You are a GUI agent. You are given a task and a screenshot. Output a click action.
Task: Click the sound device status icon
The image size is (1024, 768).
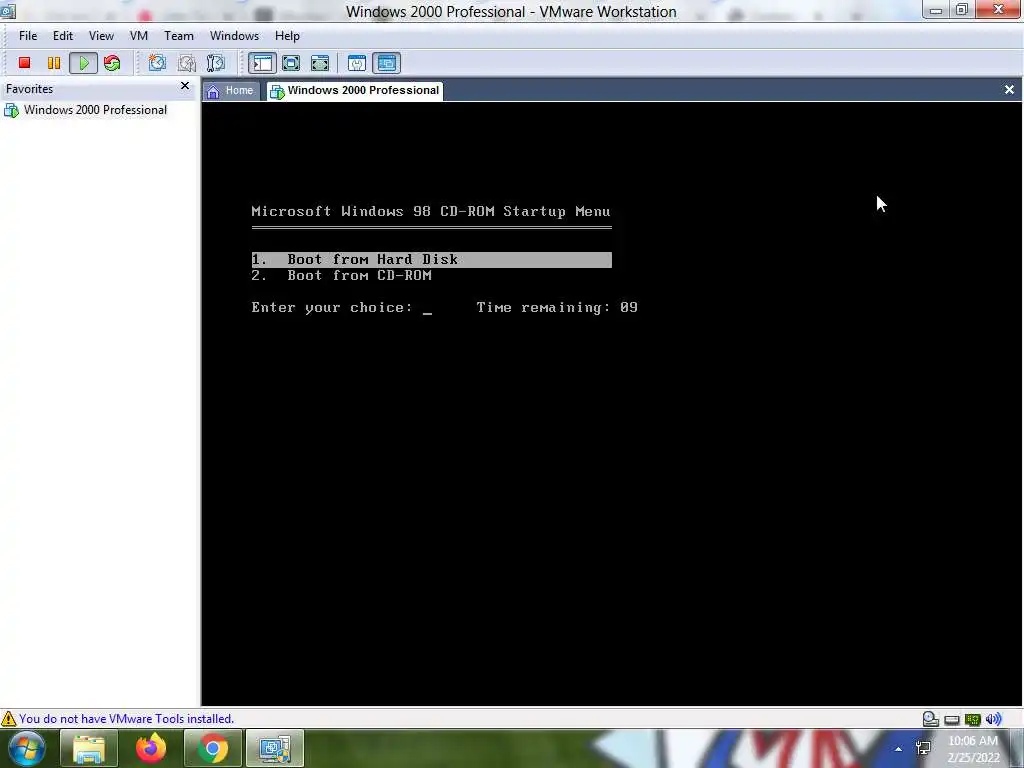click(x=993, y=719)
